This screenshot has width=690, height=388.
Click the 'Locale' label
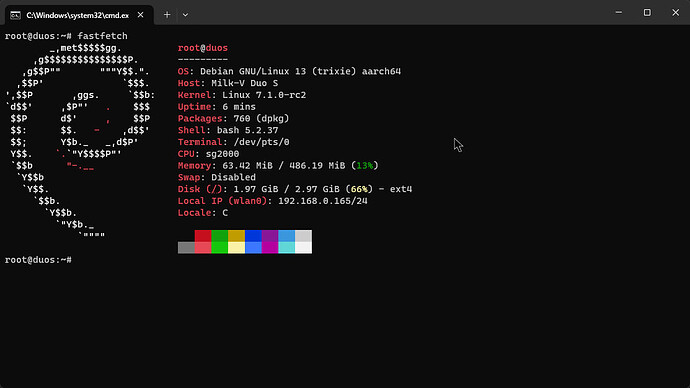click(195, 213)
